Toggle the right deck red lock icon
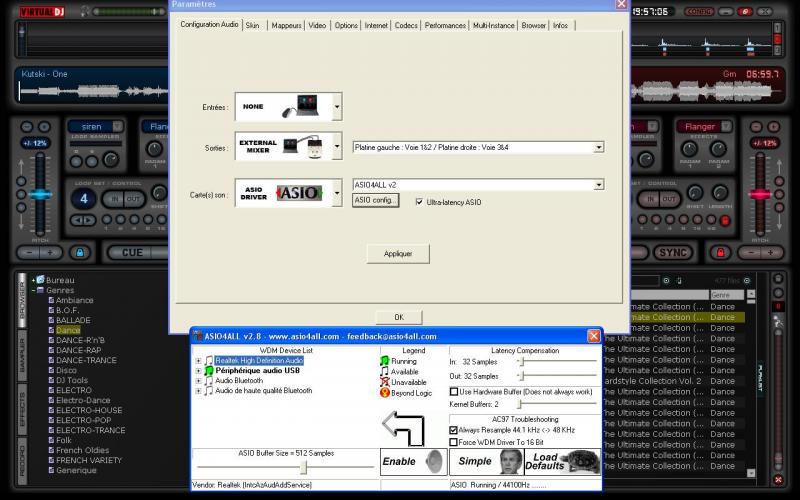 [720, 252]
